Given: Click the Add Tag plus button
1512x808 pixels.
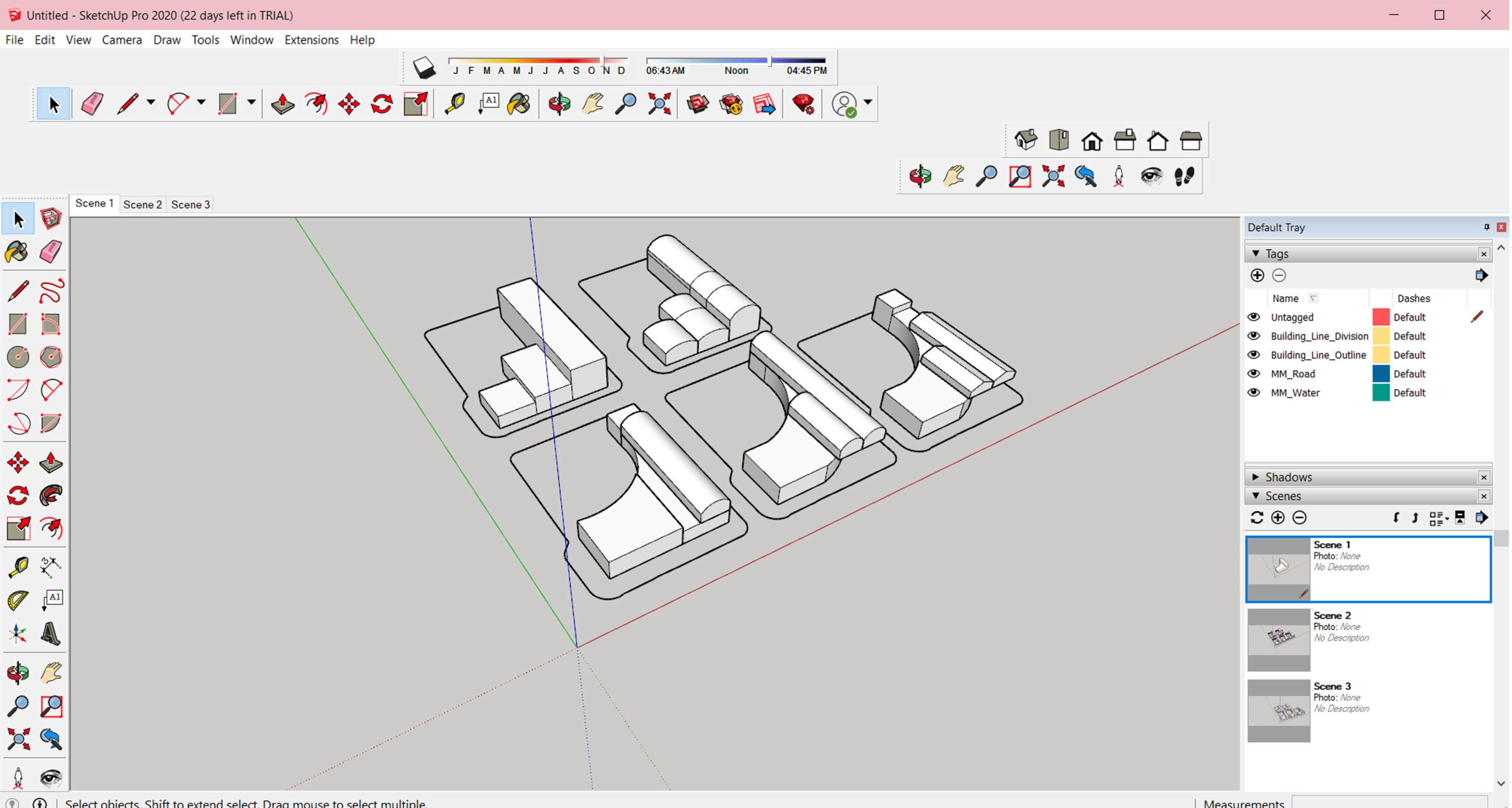Looking at the screenshot, I should point(1257,275).
